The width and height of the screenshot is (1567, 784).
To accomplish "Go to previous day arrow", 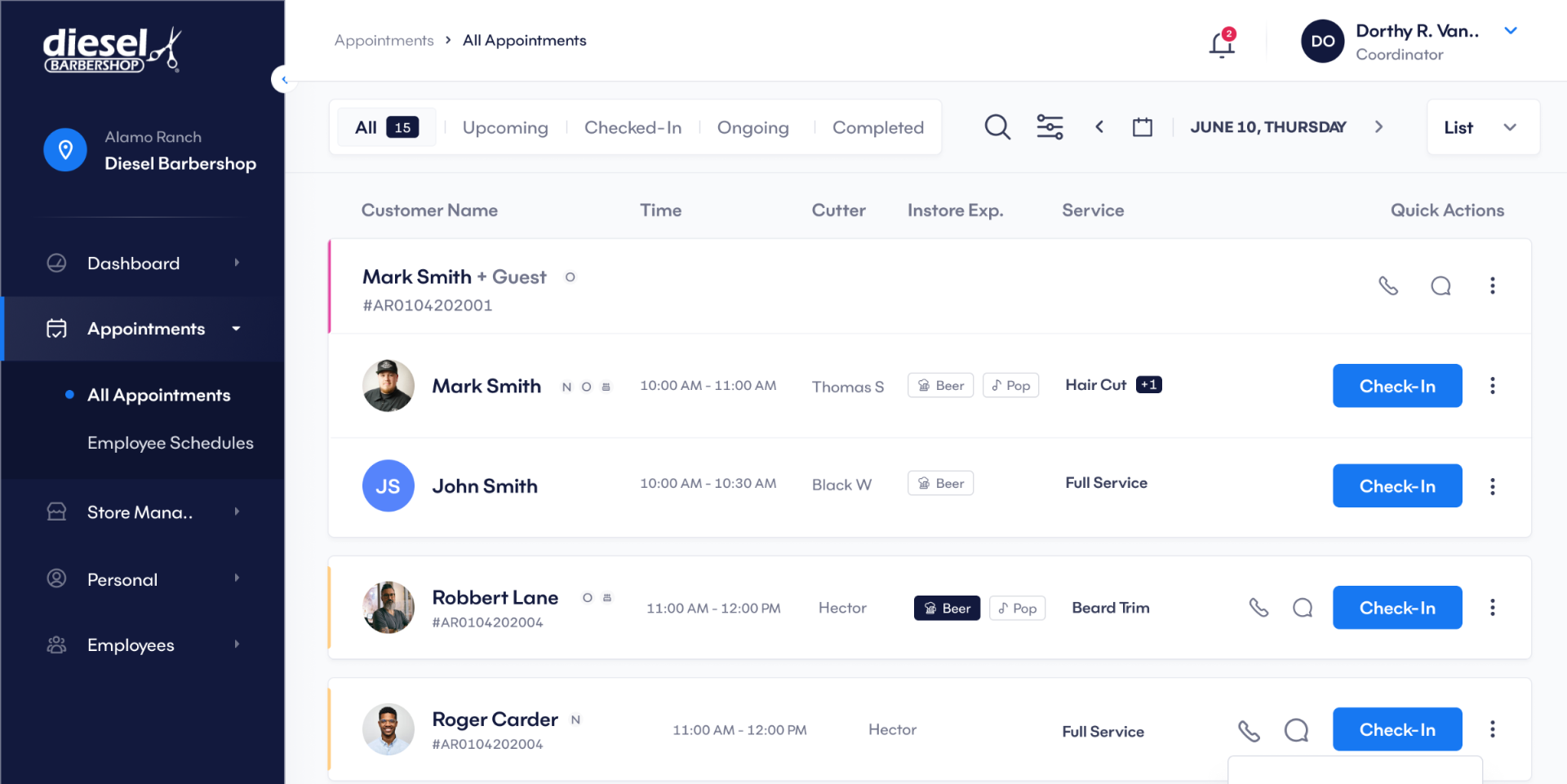I will pyautogui.click(x=1099, y=126).
